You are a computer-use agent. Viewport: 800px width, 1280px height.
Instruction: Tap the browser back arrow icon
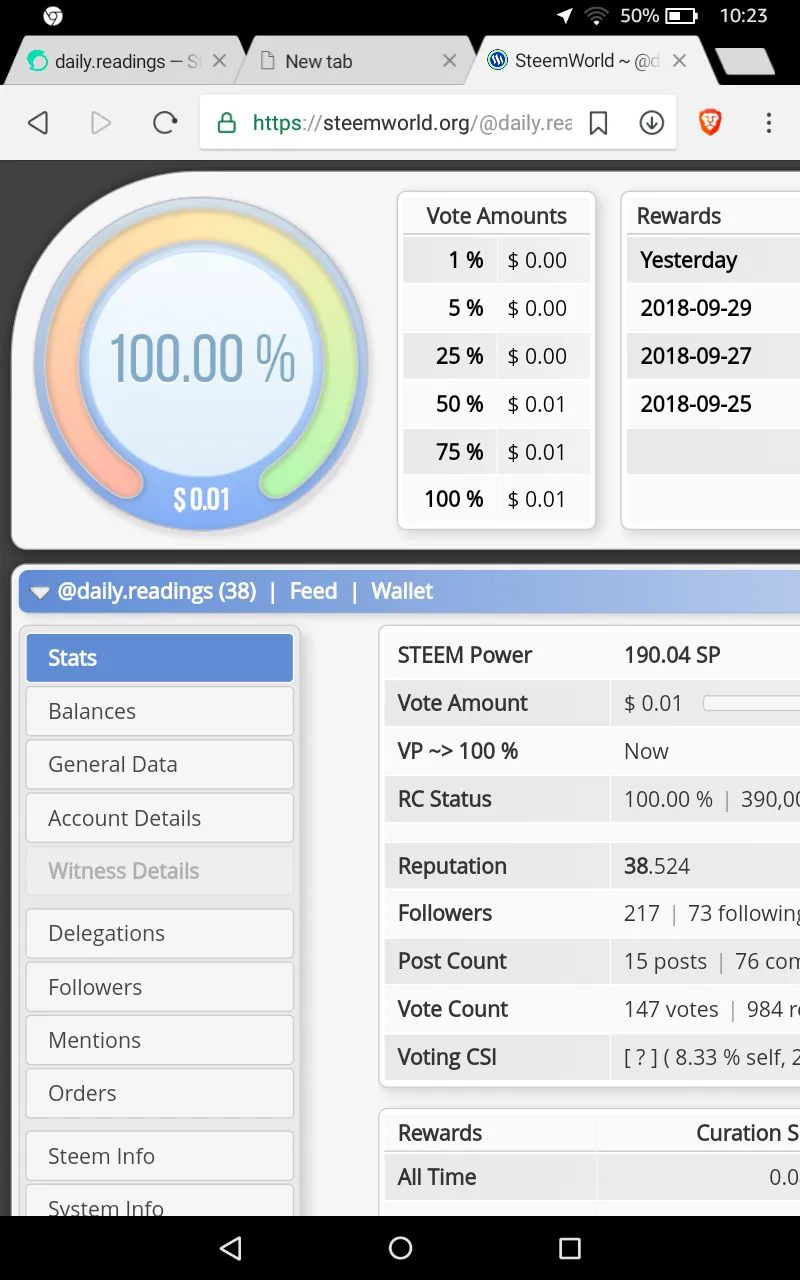coord(38,123)
